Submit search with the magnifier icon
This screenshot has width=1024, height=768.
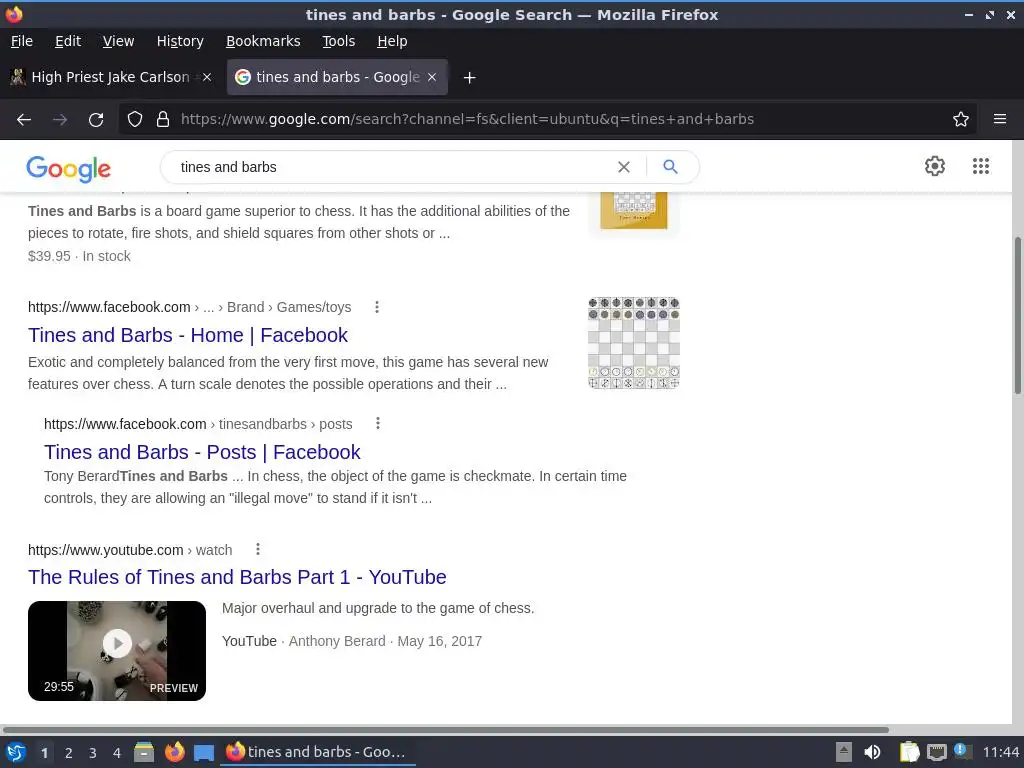[x=670, y=167]
